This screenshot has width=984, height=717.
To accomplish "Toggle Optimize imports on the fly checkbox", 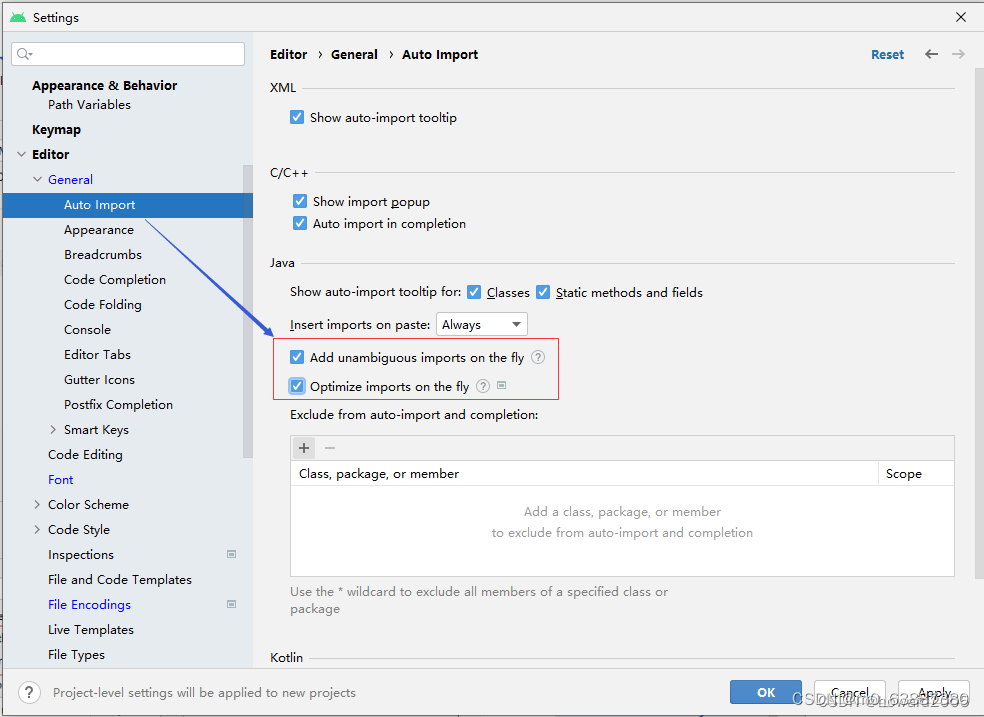I will coord(297,386).
